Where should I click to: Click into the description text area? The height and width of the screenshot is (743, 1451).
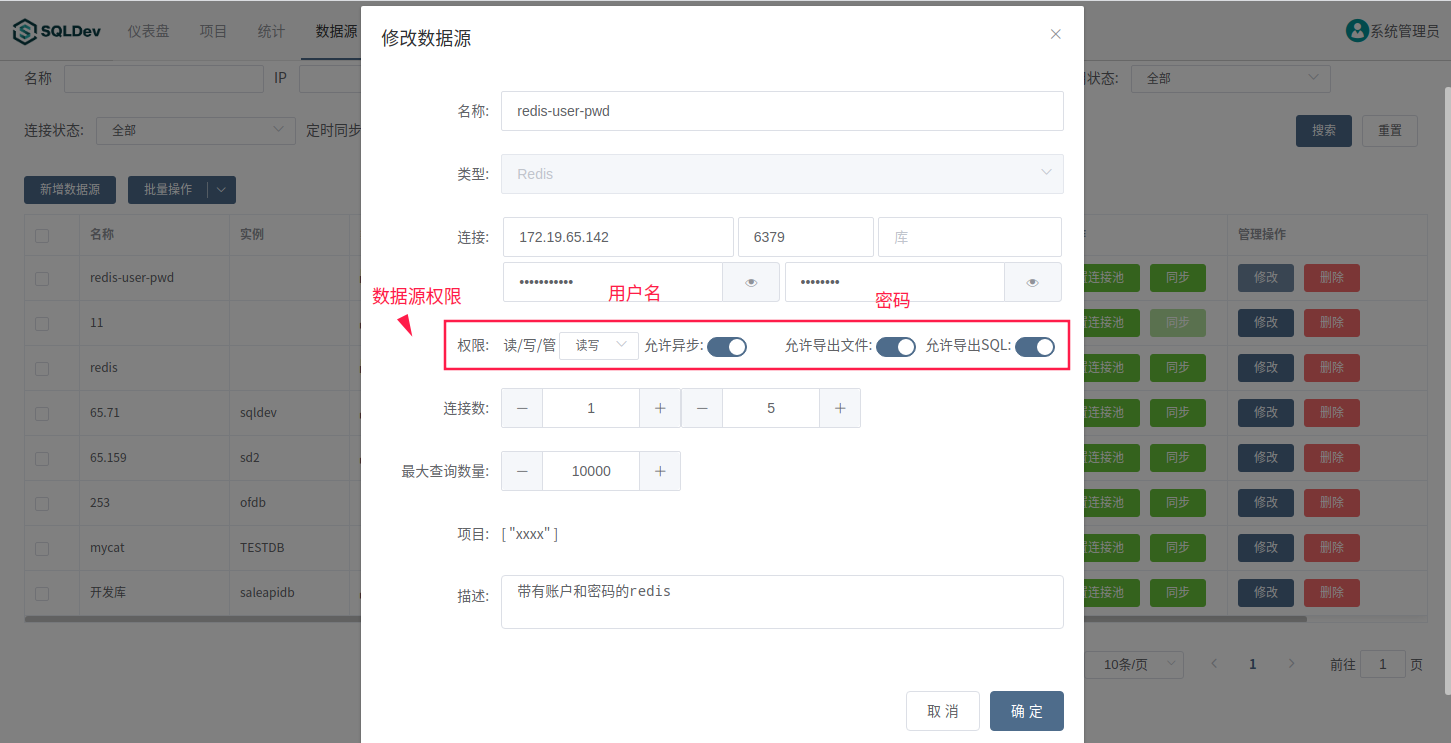pyautogui.click(x=781, y=602)
